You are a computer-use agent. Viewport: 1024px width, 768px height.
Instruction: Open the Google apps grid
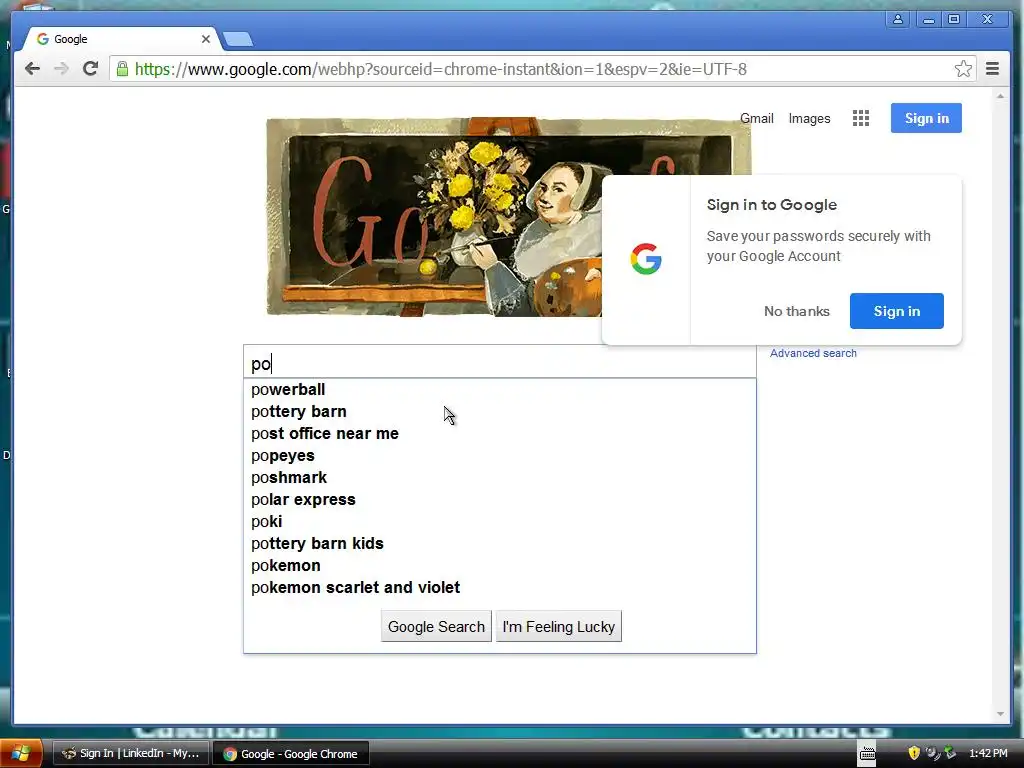(861, 118)
